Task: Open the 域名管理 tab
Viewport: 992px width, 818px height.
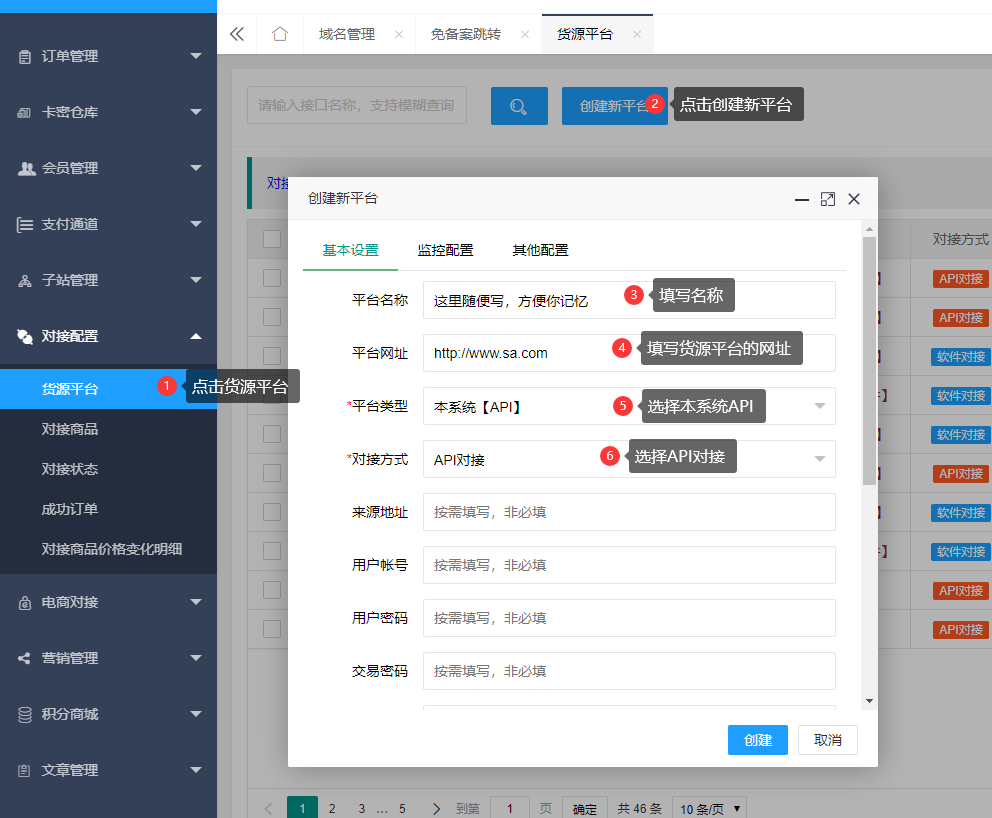Action: 347,34
